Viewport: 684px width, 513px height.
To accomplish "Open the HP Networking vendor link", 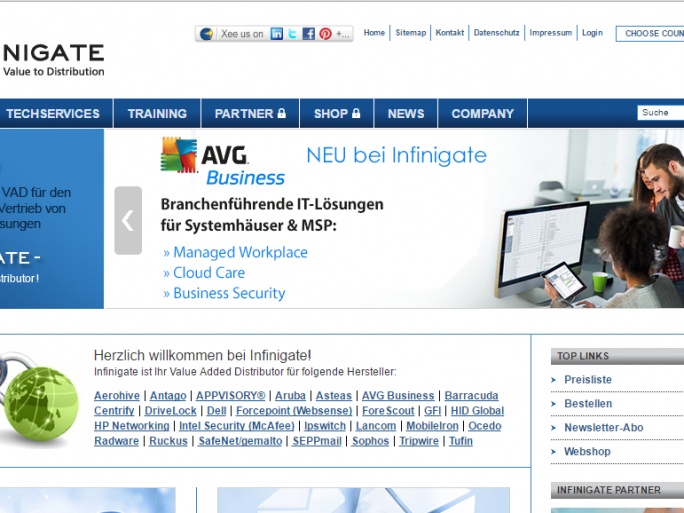I will [x=132, y=426].
